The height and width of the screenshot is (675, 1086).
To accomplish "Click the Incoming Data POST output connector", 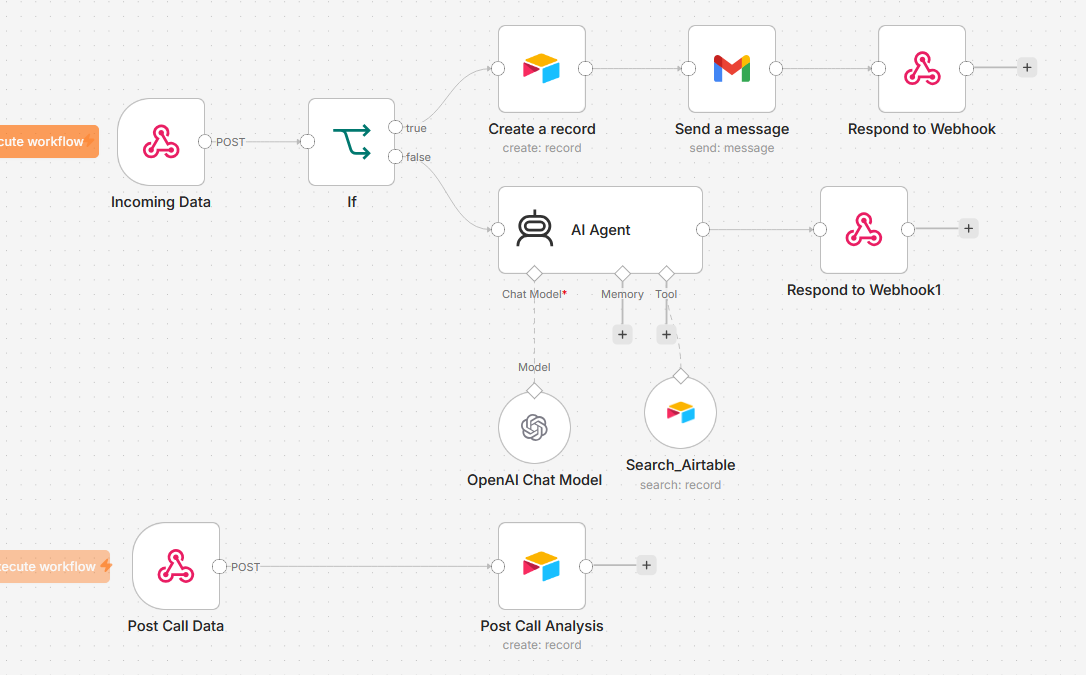I will pos(205,142).
